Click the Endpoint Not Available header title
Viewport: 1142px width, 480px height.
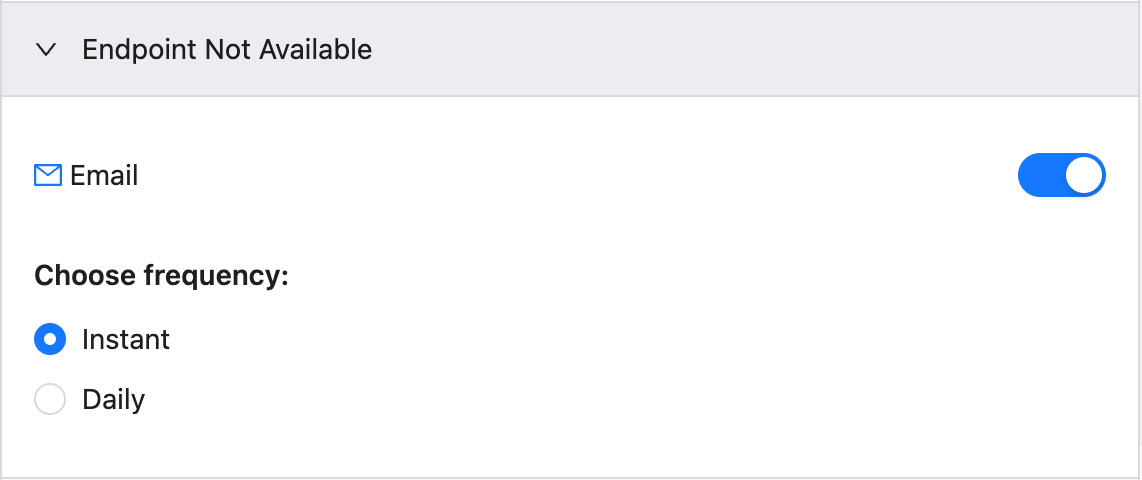pyautogui.click(x=227, y=50)
